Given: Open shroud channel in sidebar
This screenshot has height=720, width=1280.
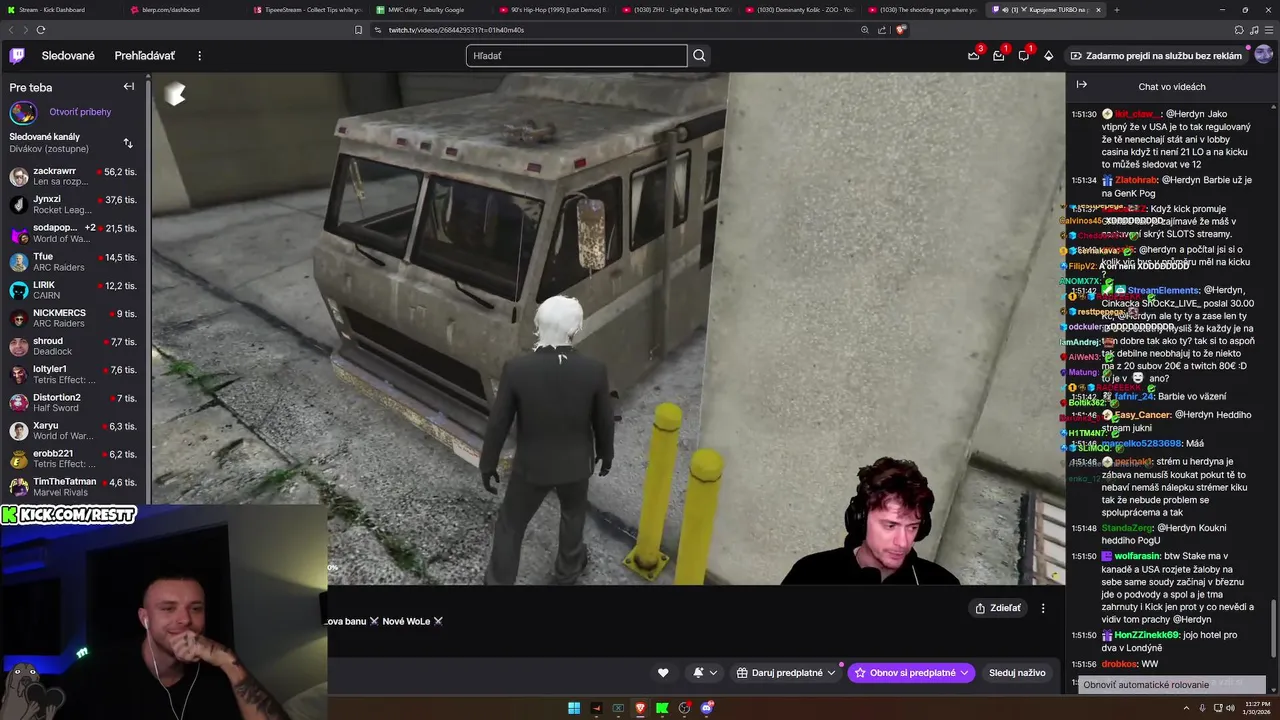Looking at the screenshot, I should (x=73, y=346).
